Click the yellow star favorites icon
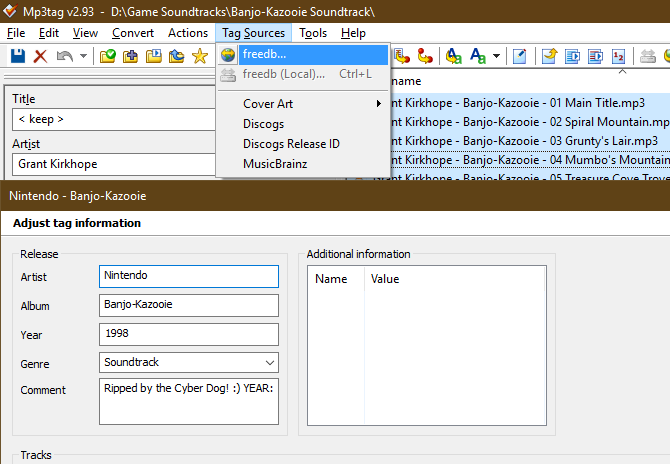Image resolution: width=670 pixels, height=464 pixels. (x=199, y=56)
